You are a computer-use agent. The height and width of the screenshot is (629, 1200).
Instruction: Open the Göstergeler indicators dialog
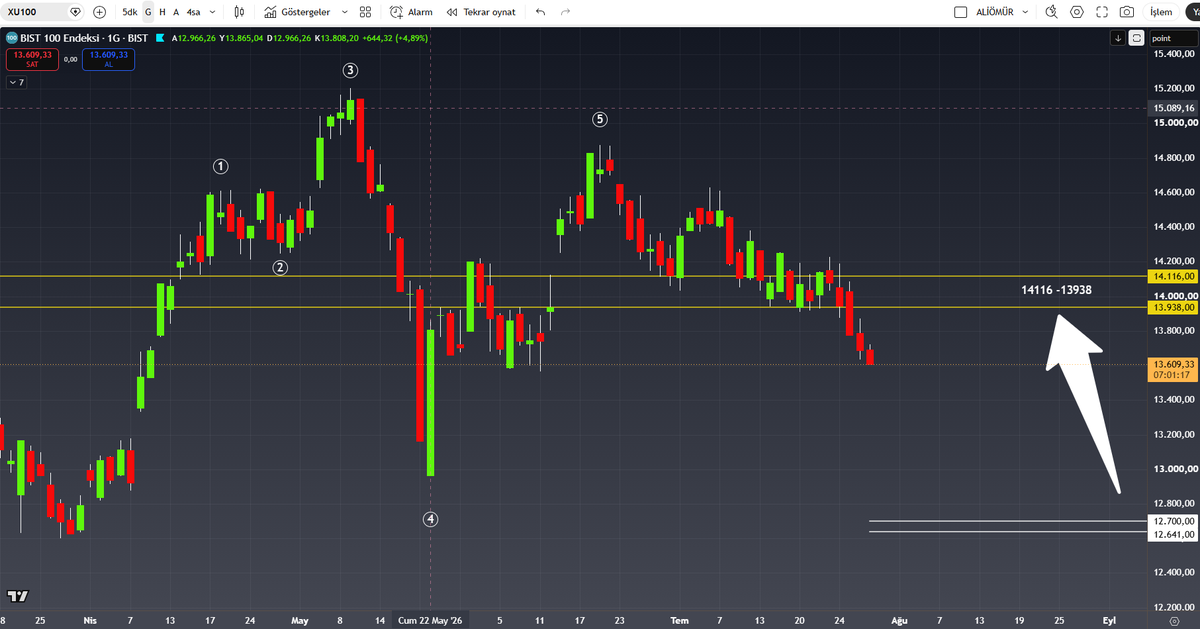pos(298,12)
